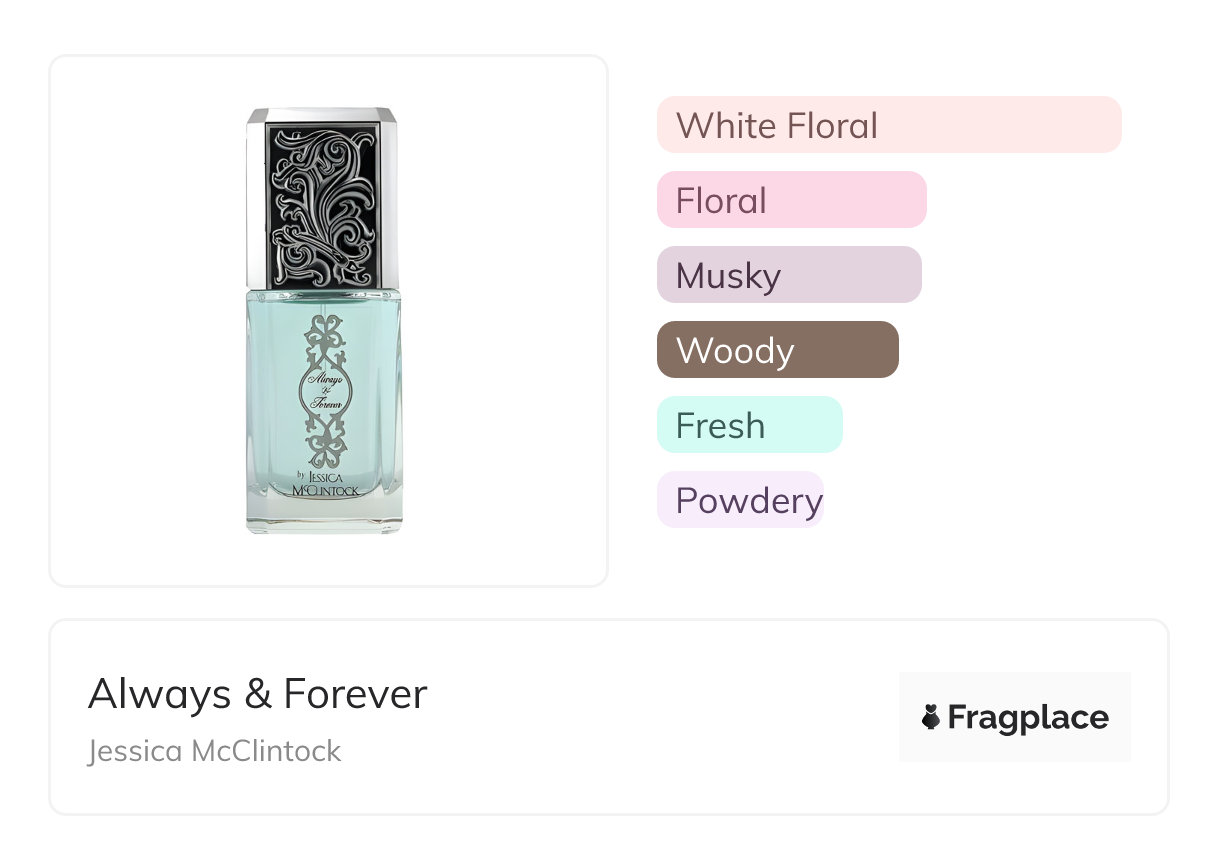Click the ornate silver bottle cap
Viewport: 1218px width, 864px height.
[x=322, y=198]
